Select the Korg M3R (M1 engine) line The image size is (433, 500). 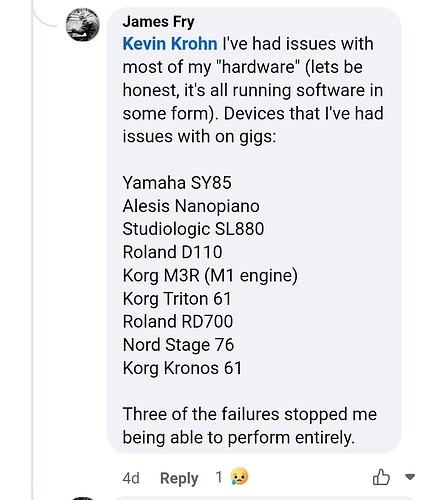tap(210, 276)
